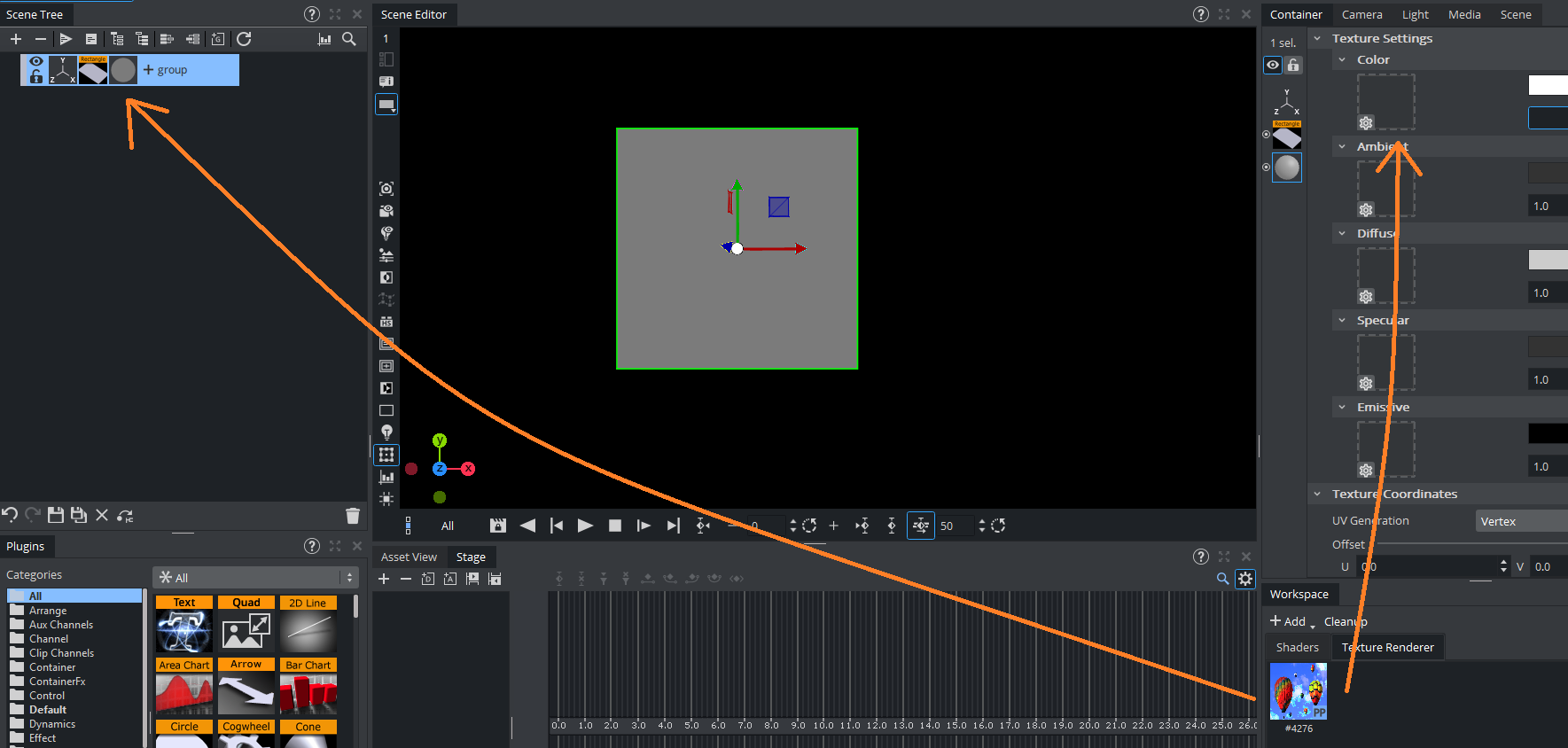Open the UV Generation Vertex dropdown
The height and width of the screenshot is (748, 1568).
point(1521,521)
